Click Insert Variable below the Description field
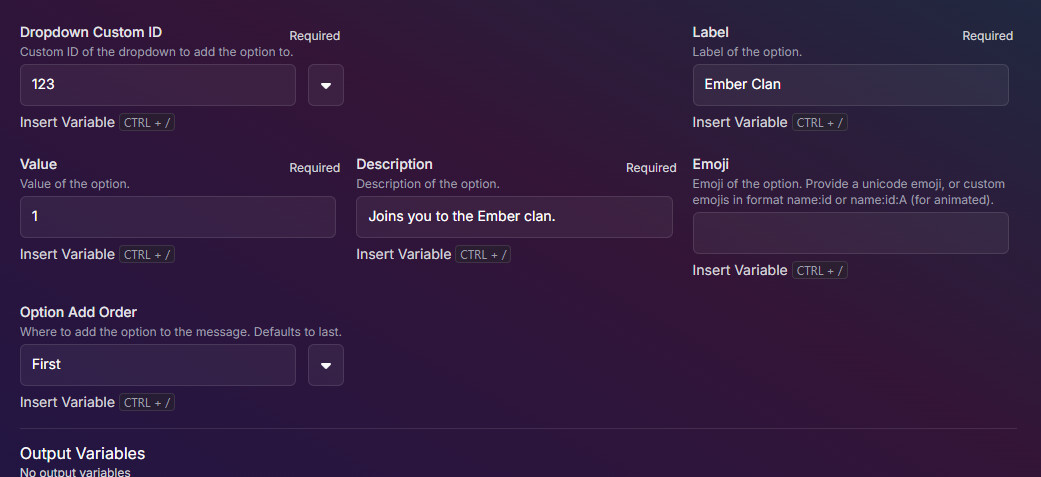 (404, 254)
